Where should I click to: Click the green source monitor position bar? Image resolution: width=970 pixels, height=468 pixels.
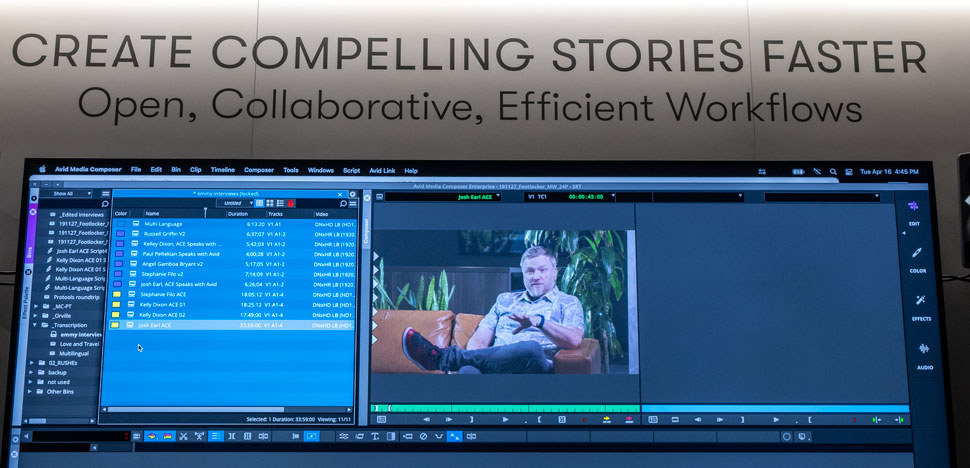[505, 408]
